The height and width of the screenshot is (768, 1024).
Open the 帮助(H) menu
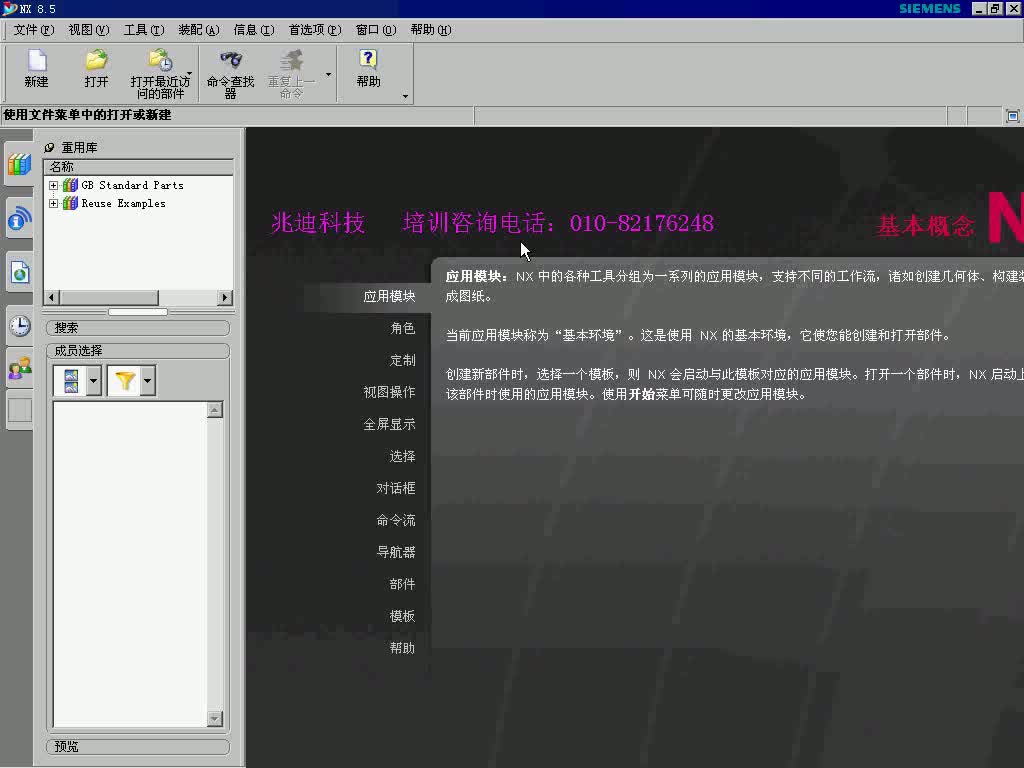point(430,30)
